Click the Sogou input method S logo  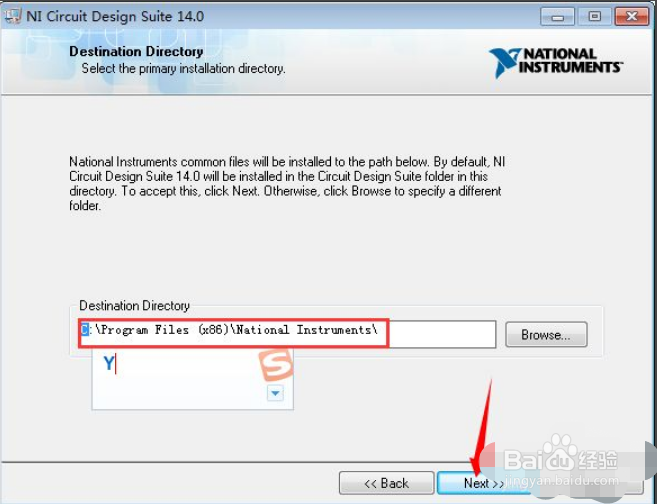pyautogui.click(x=275, y=364)
